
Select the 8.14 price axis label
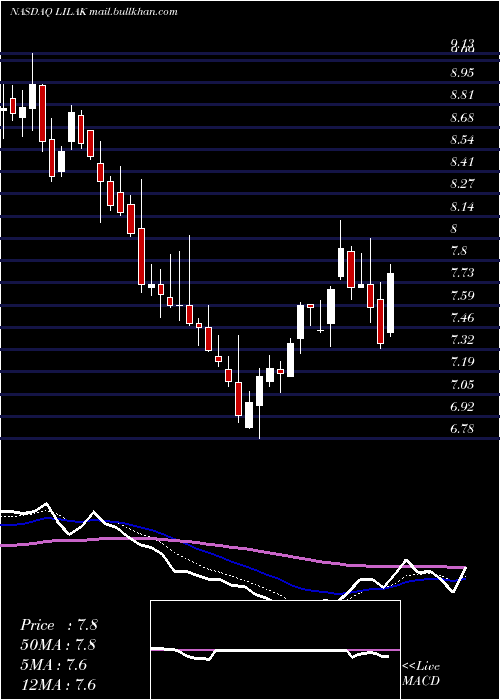pos(462,207)
